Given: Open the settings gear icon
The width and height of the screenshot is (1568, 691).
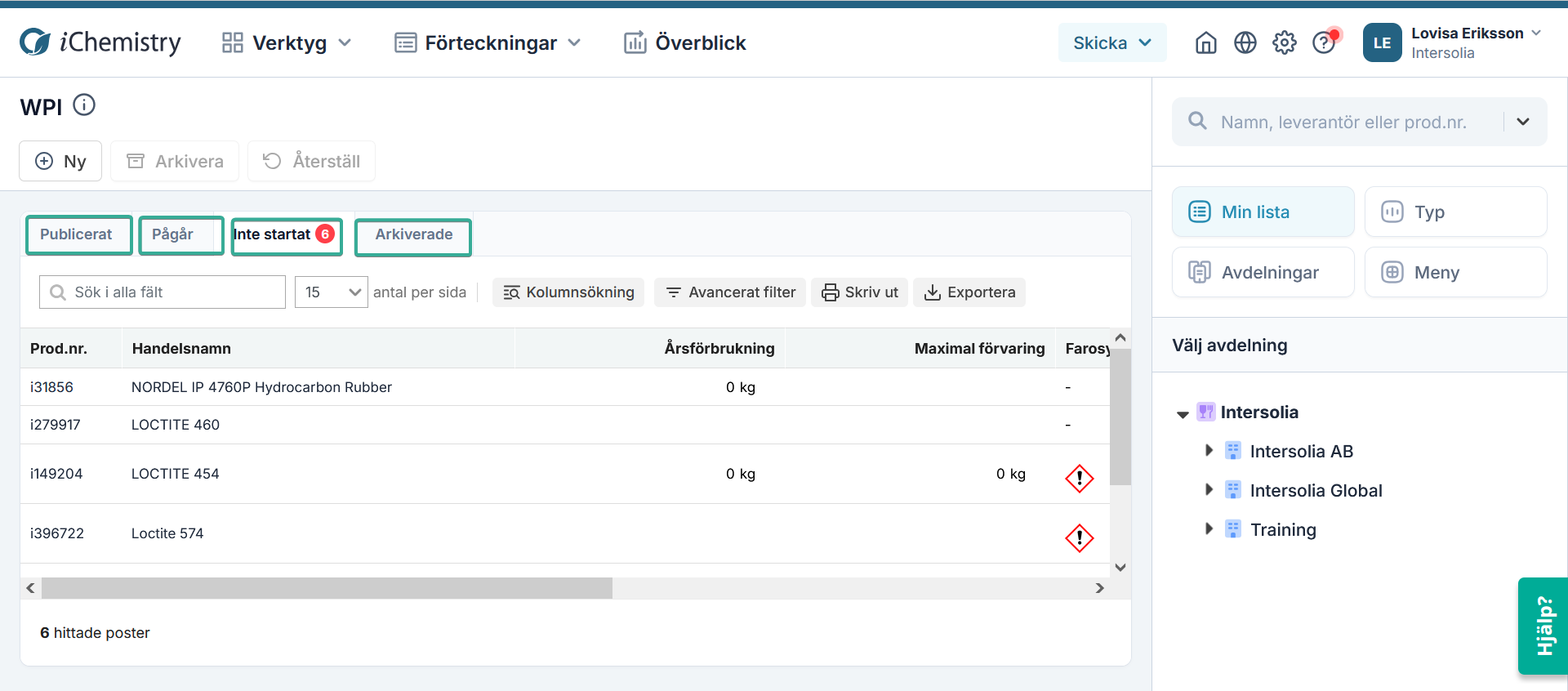Looking at the screenshot, I should tap(1285, 42).
